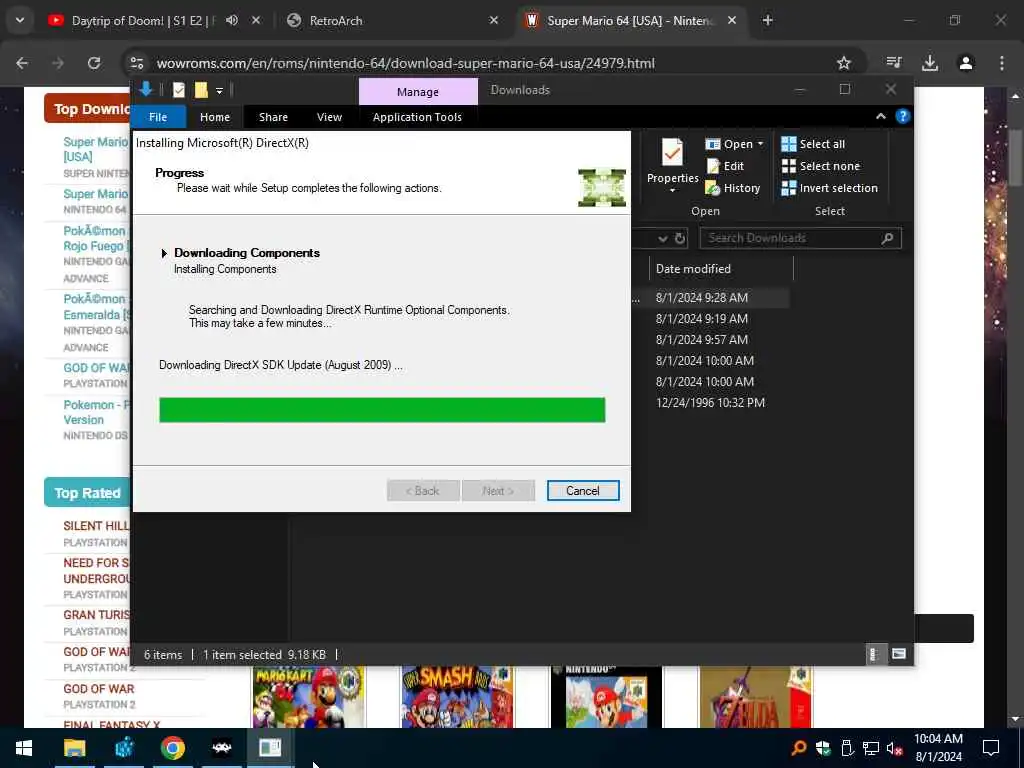The width and height of the screenshot is (1024, 768).
Task: Click Properties icon in Explorer ribbon
Action: pyautogui.click(x=673, y=153)
